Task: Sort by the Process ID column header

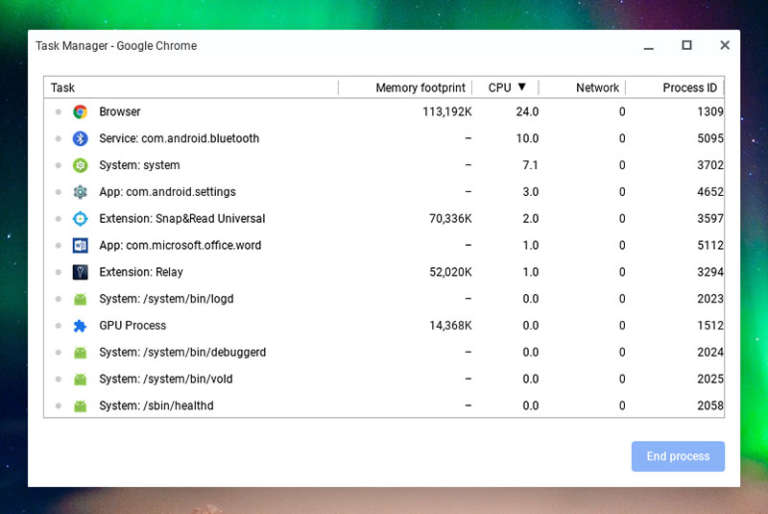Action: click(x=675, y=88)
